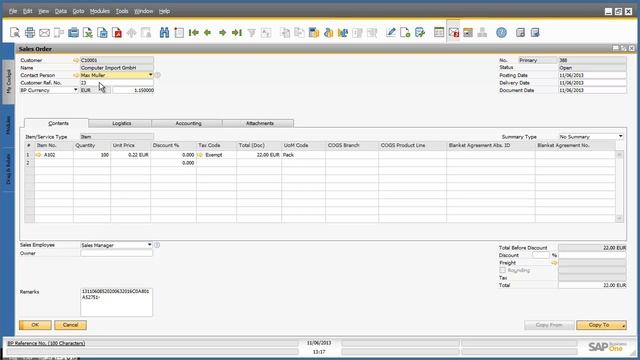Click into the Remarks text box

(x=116, y=302)
